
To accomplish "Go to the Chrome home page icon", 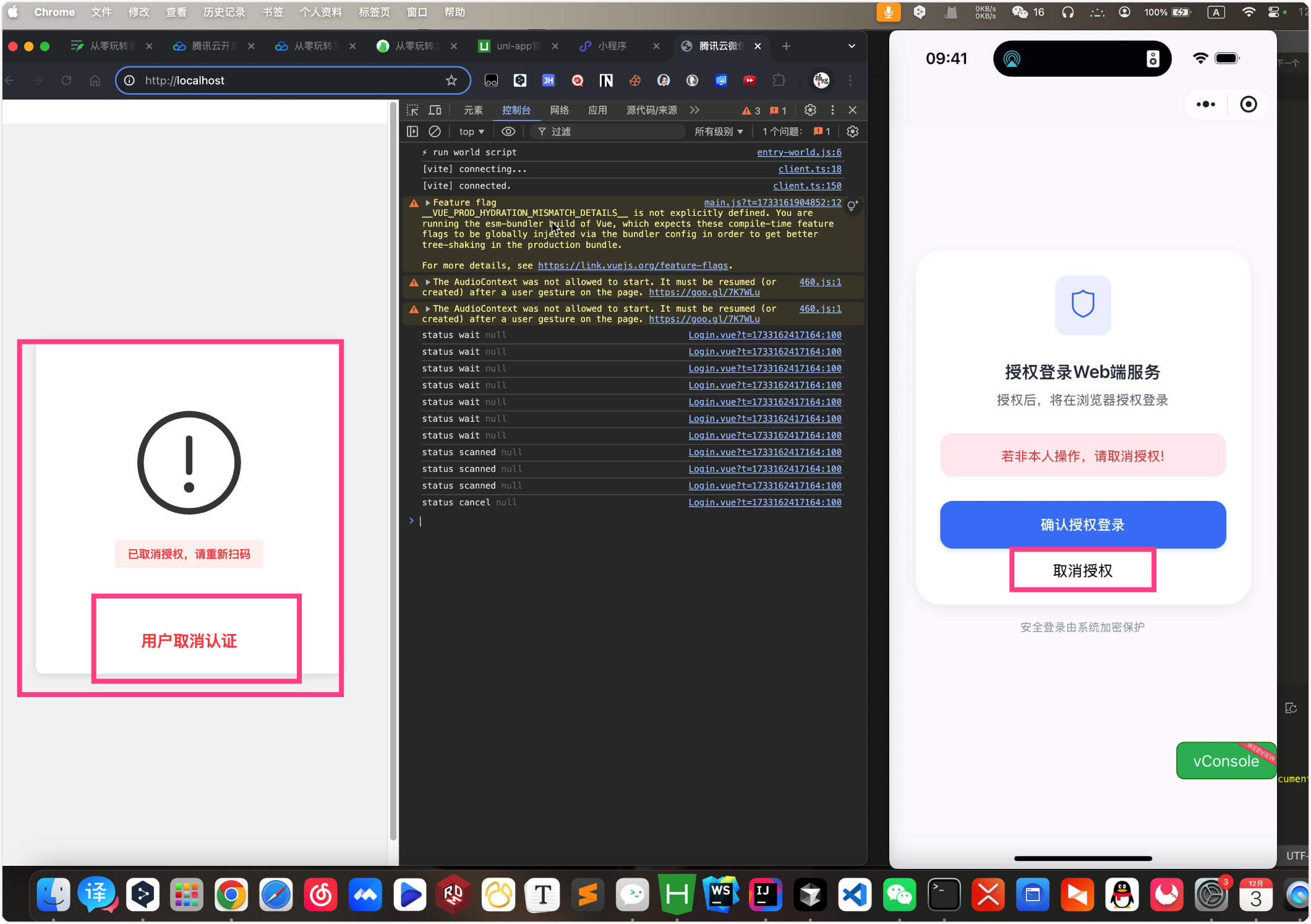I will (95, 80).
